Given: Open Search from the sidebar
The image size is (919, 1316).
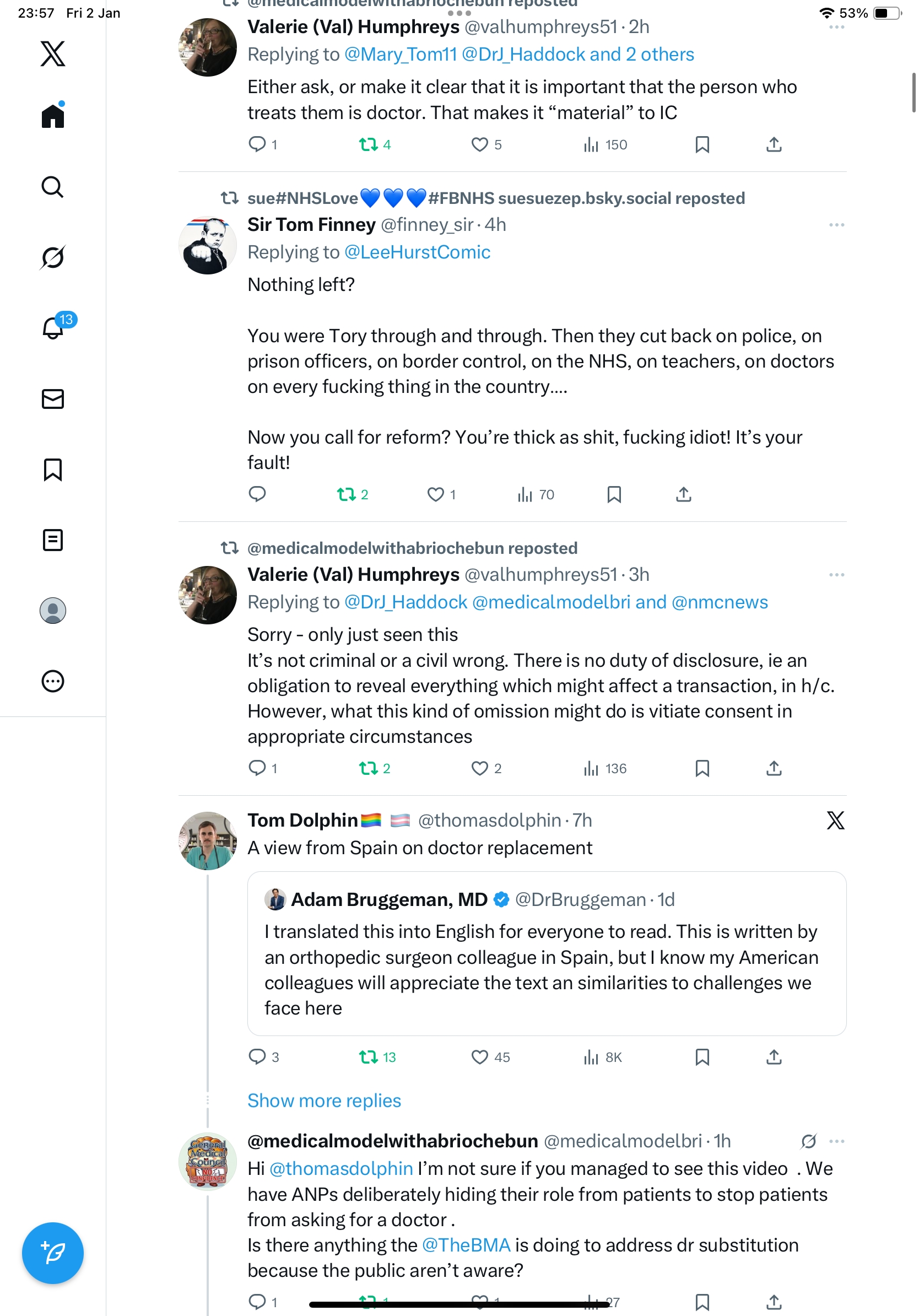Looking at the screenshot, I should (53, 187).
